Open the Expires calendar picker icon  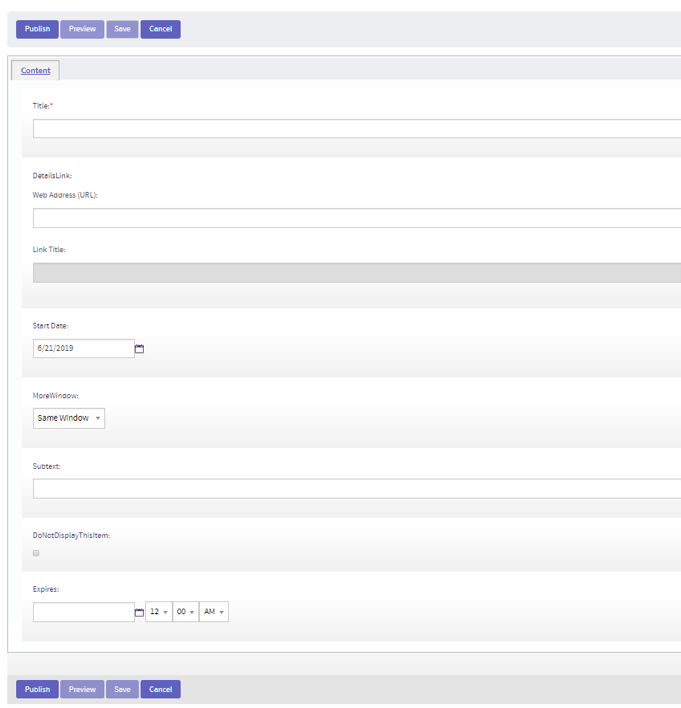(140, 612)
